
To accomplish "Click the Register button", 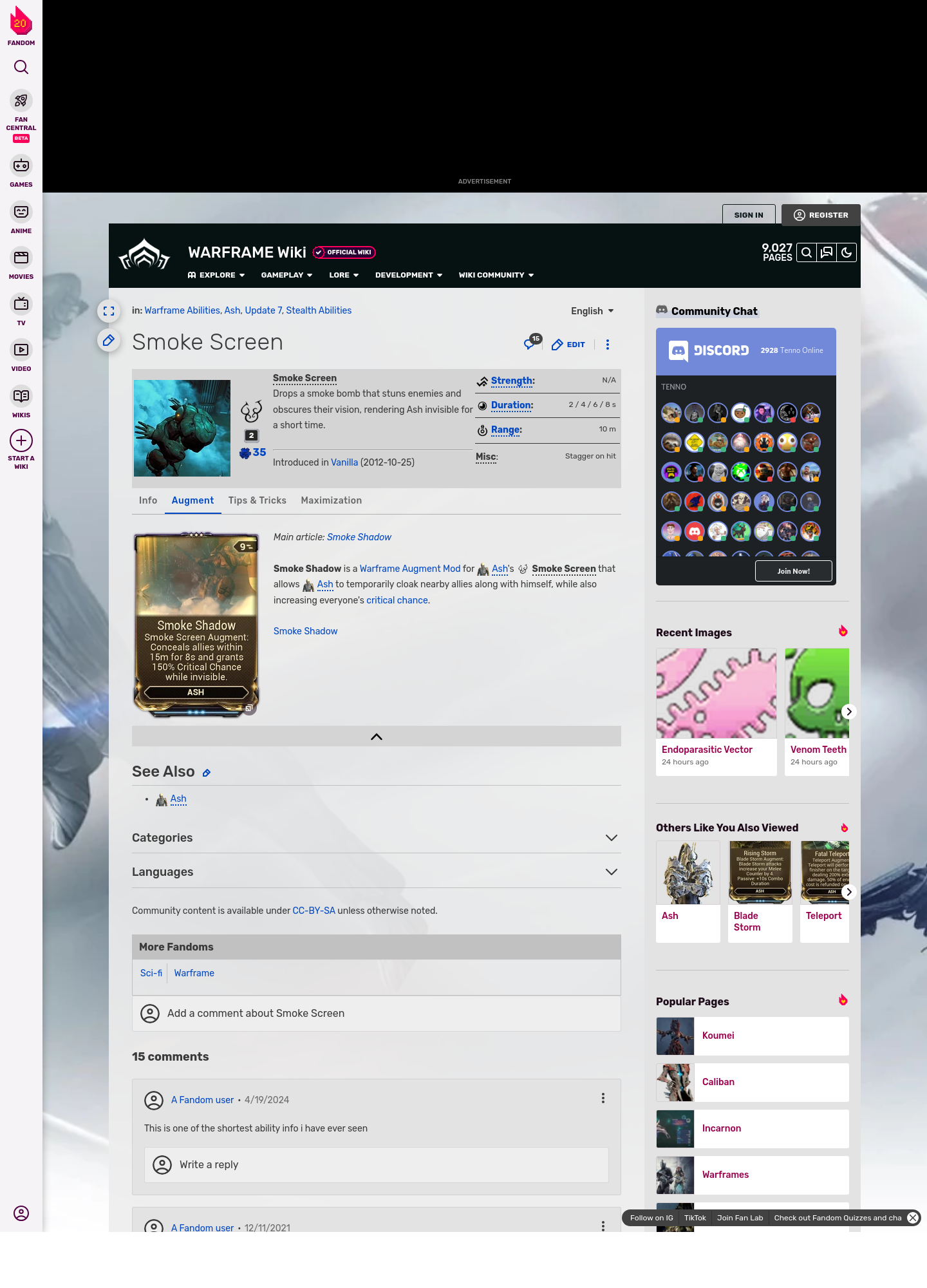I will [821, 215].
